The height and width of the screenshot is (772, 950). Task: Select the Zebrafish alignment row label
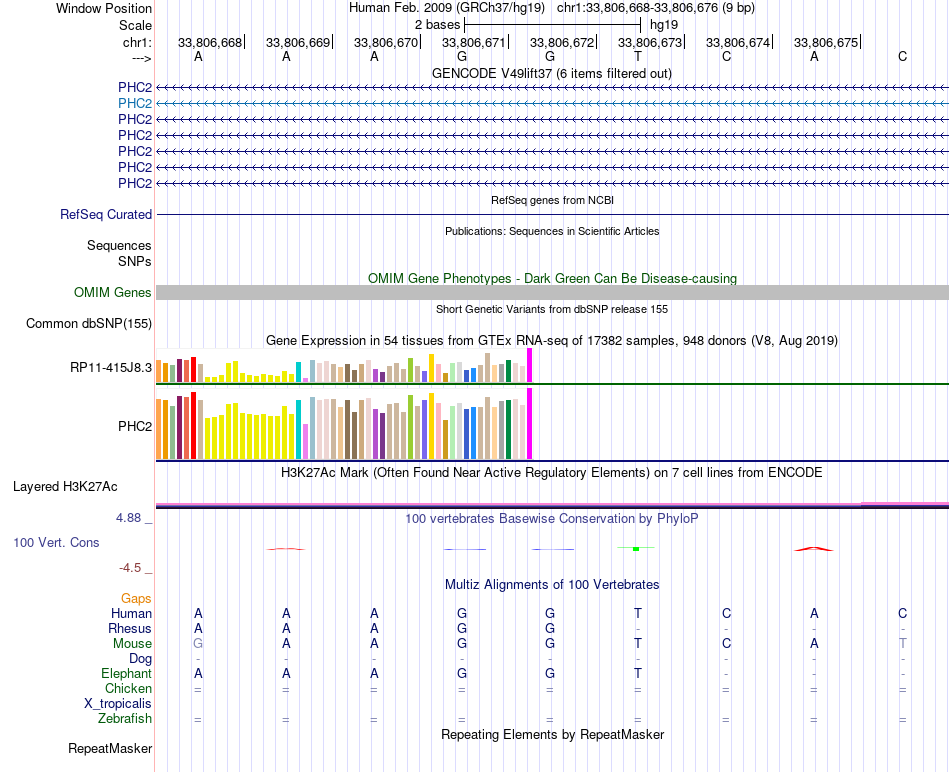pyautogui.click(x=125, y=719)
